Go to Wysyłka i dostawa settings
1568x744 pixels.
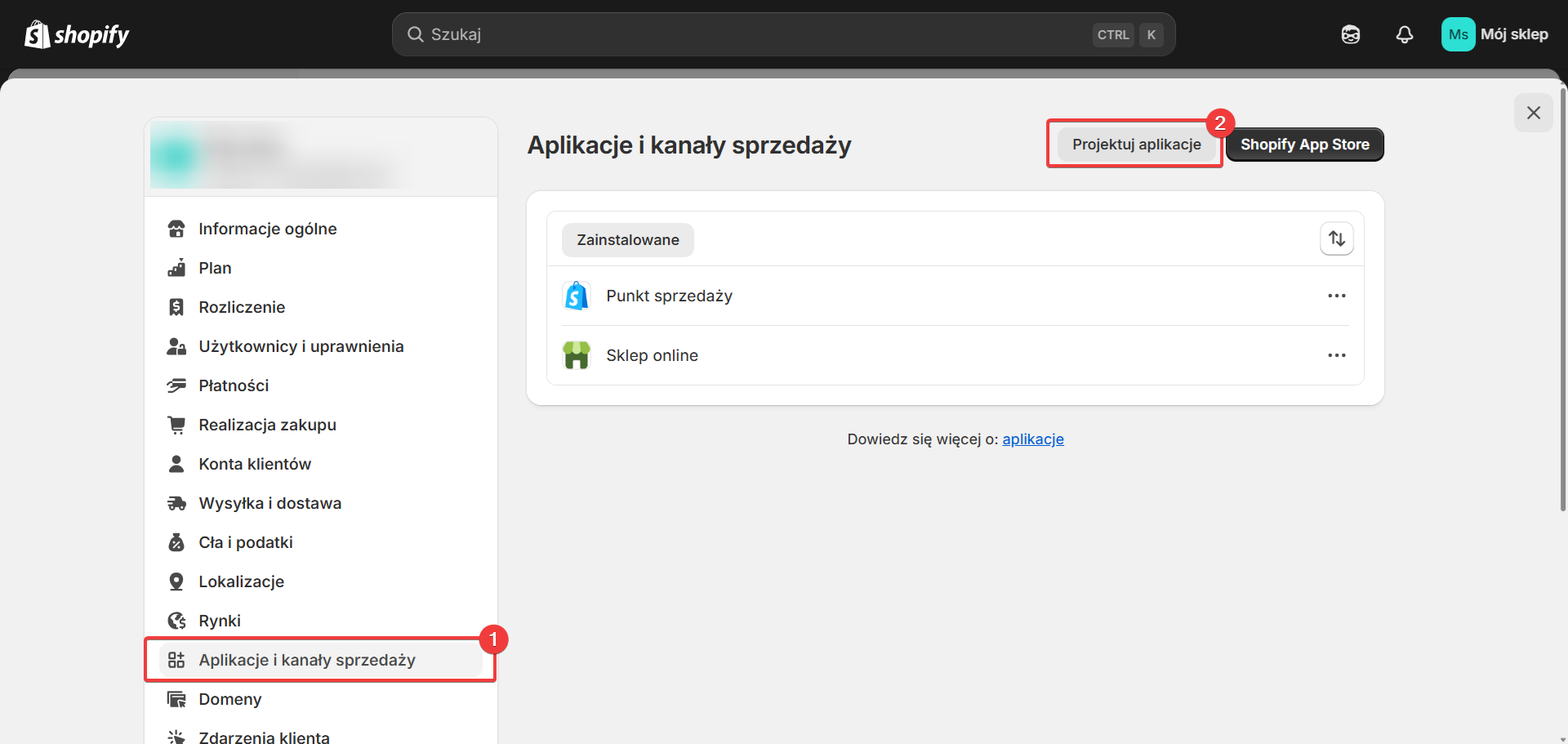tap(269, 503)
